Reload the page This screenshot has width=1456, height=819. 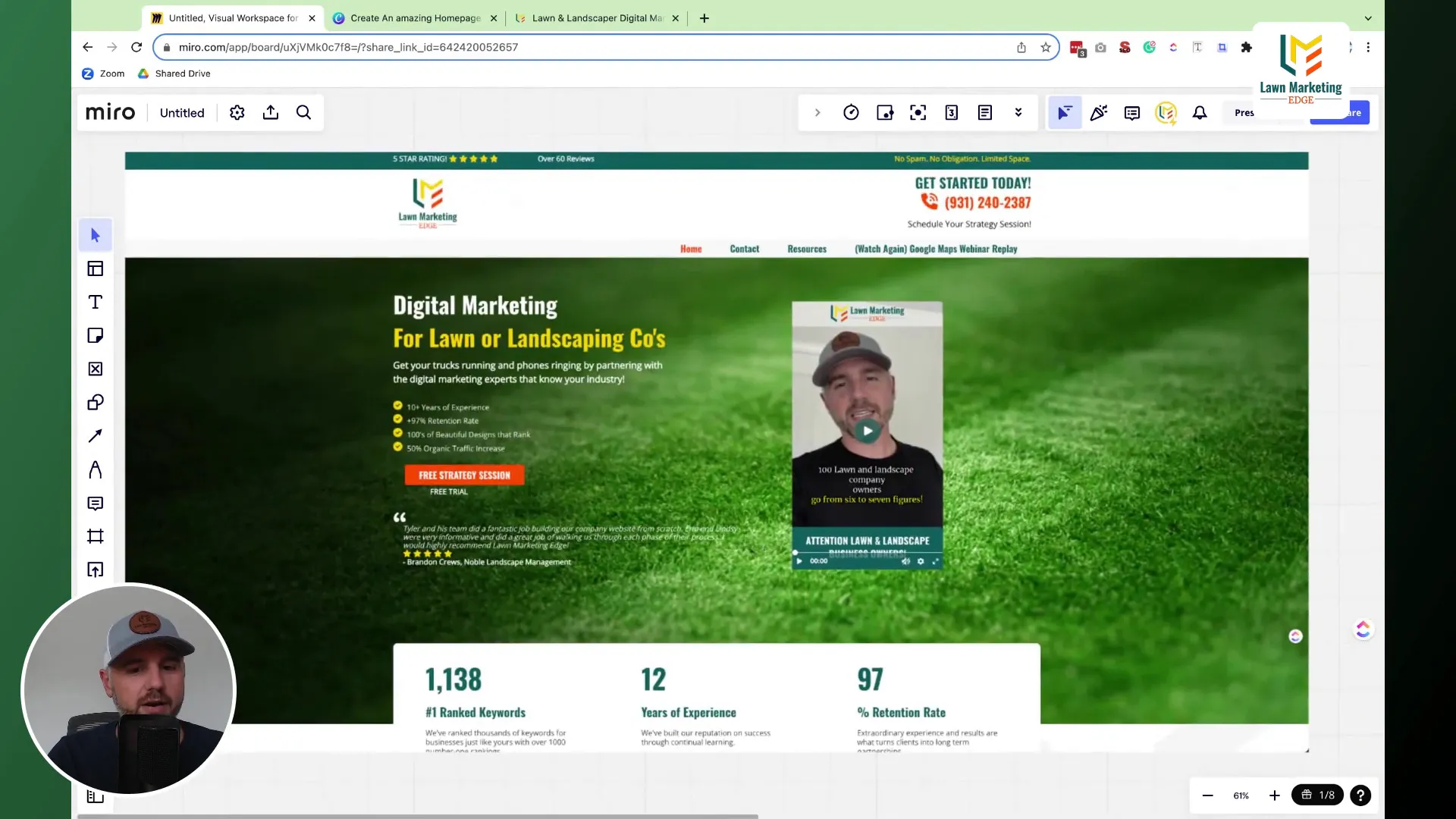136,47
